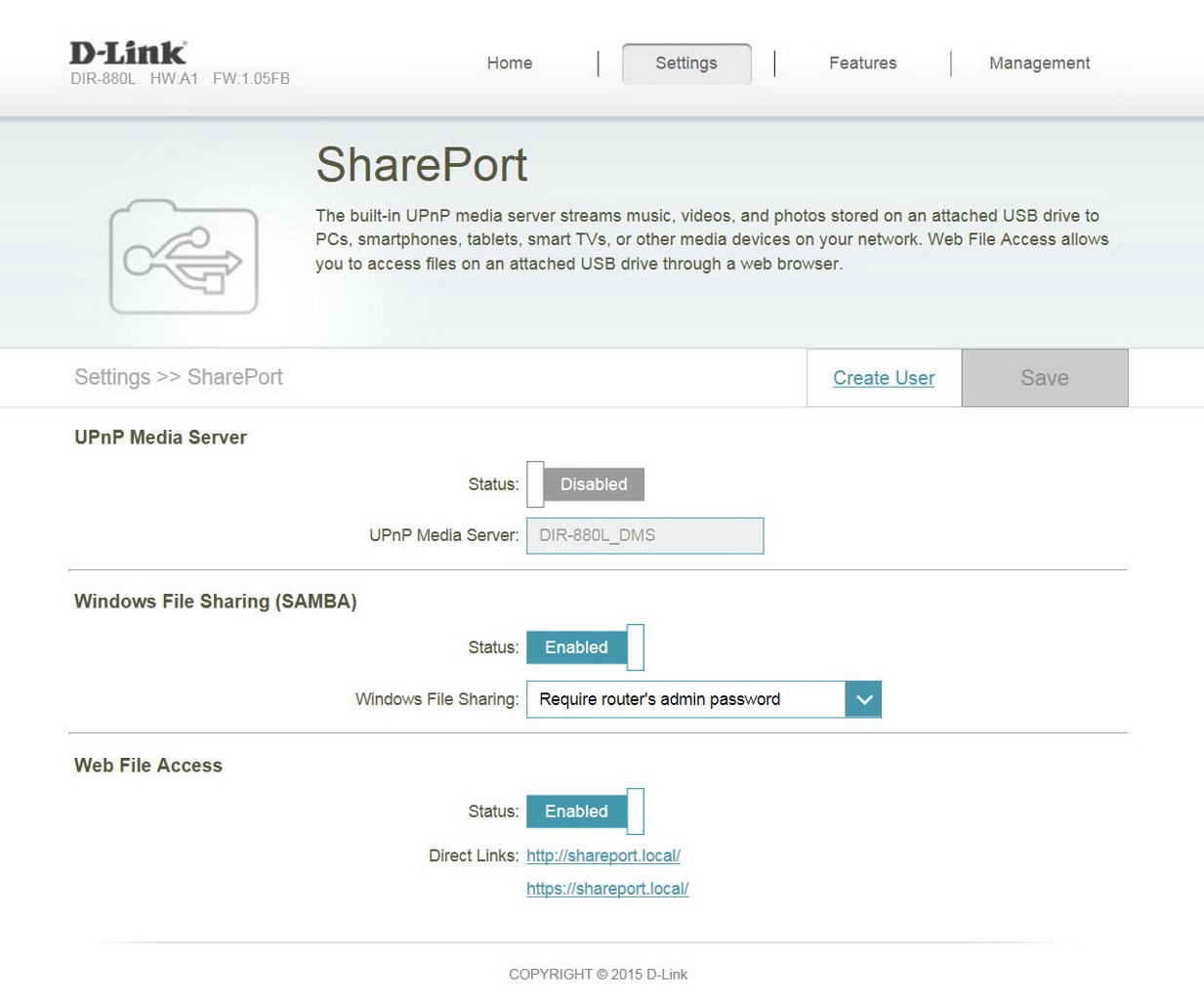Click the Windows File Sharing (SAMBA) heading
Viewport: 1204px width, 1000px height.
216,602
